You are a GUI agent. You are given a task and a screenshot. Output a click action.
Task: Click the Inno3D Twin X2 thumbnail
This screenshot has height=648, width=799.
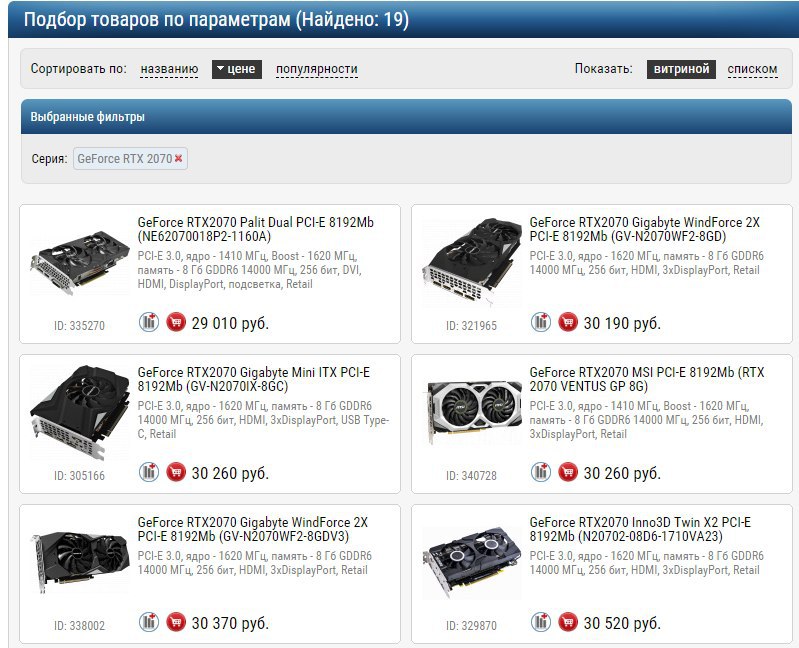(x=472, y=562)
